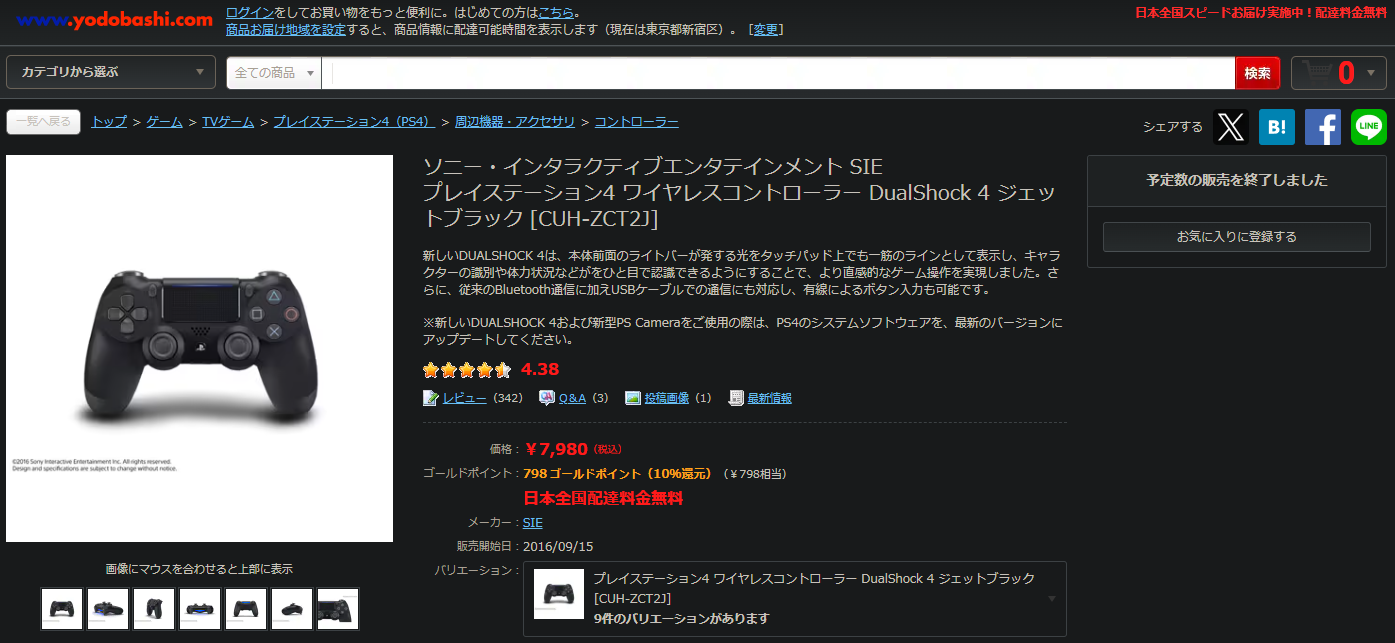Viewport: 1395px width, 643px height.
Task: Click the 日本全国配達料金無料 text under price
Action: (x=603, y=498)
